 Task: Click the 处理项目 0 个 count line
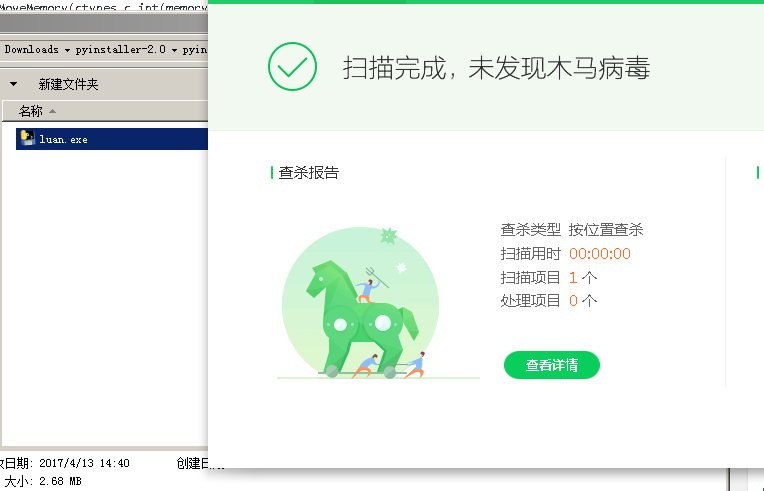click(x=548, y=300)
